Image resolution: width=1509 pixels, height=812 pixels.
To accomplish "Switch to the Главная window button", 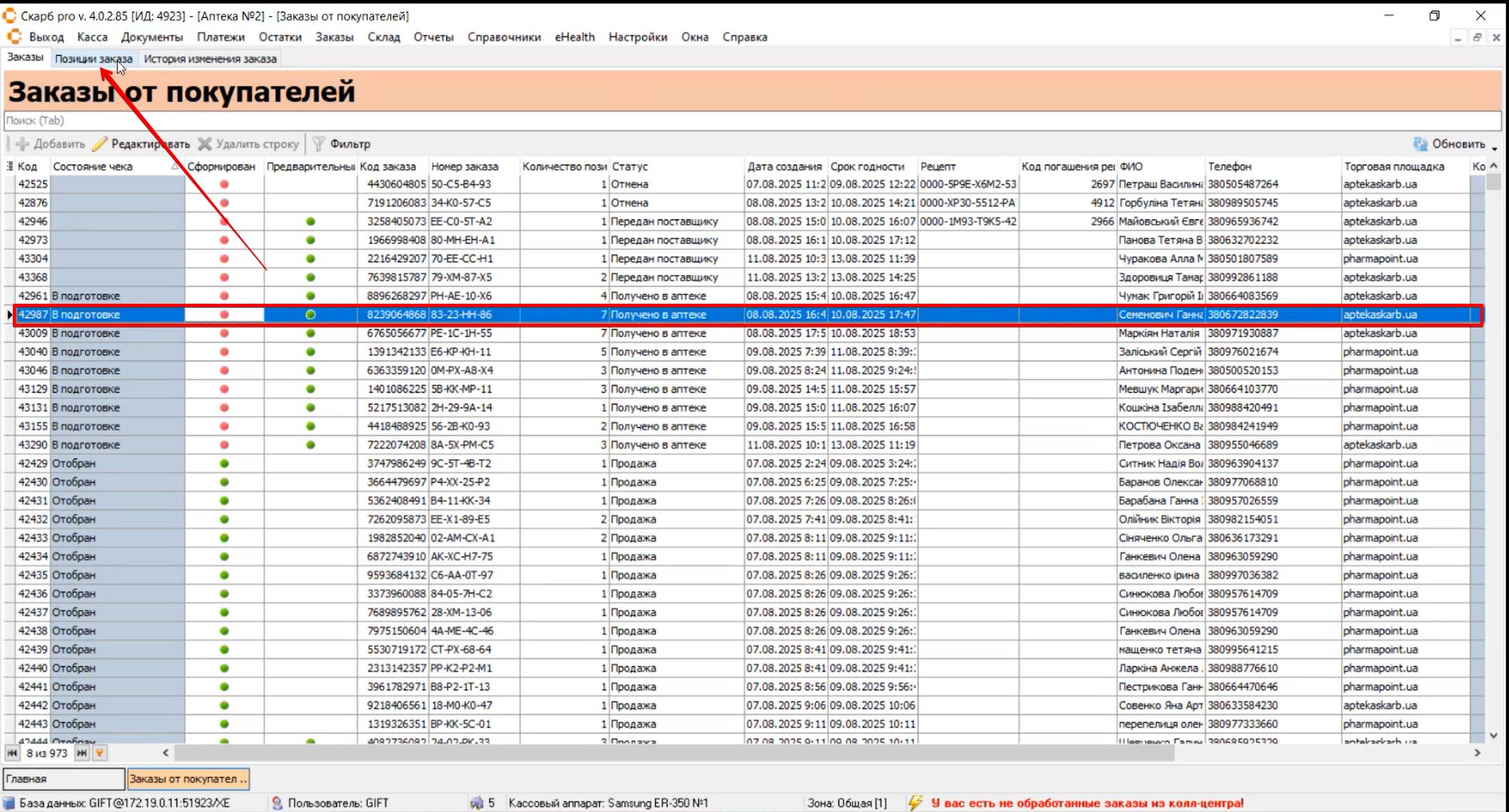I will (63, 778).
